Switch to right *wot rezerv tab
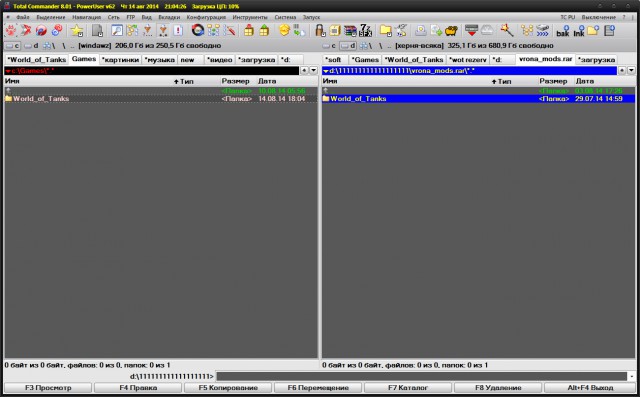Screen dimensions: 640x397 tap(468, 60)
